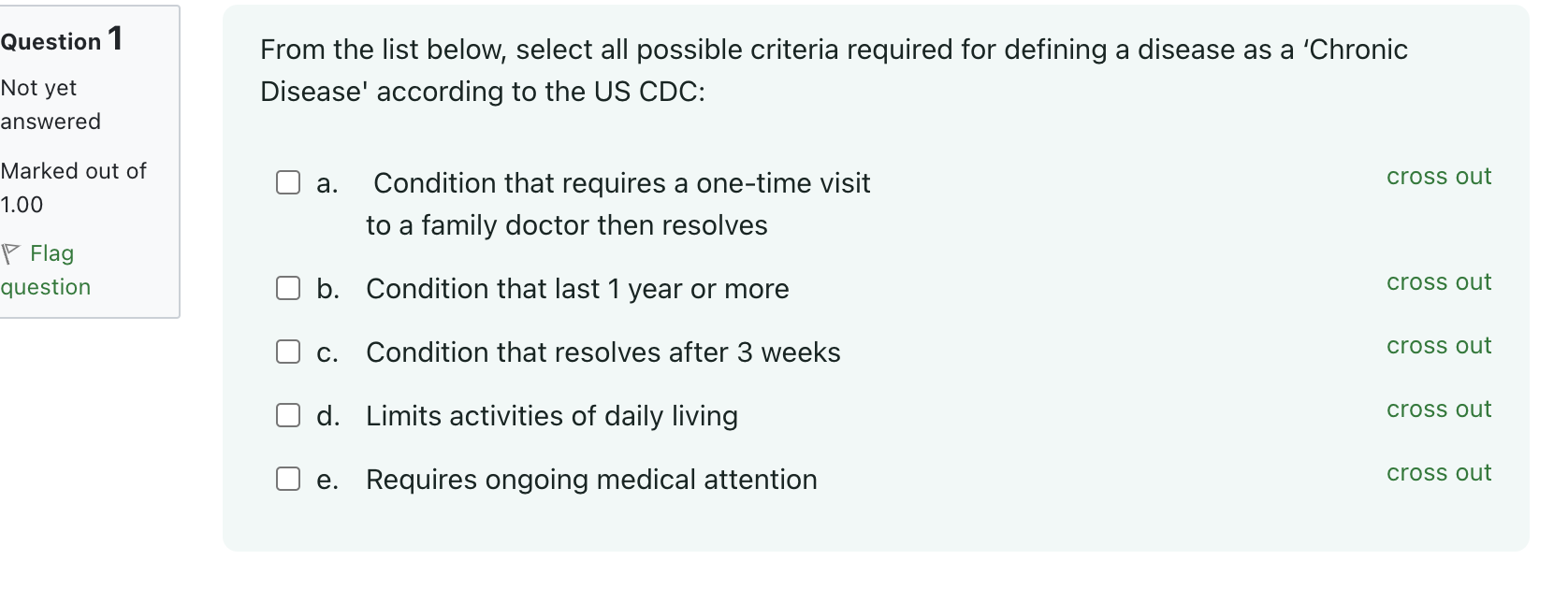The width and height of the screenshot is (1568, 589).
Task: Click the text 'Limits activities of daily living'
Action: [551, 415]
